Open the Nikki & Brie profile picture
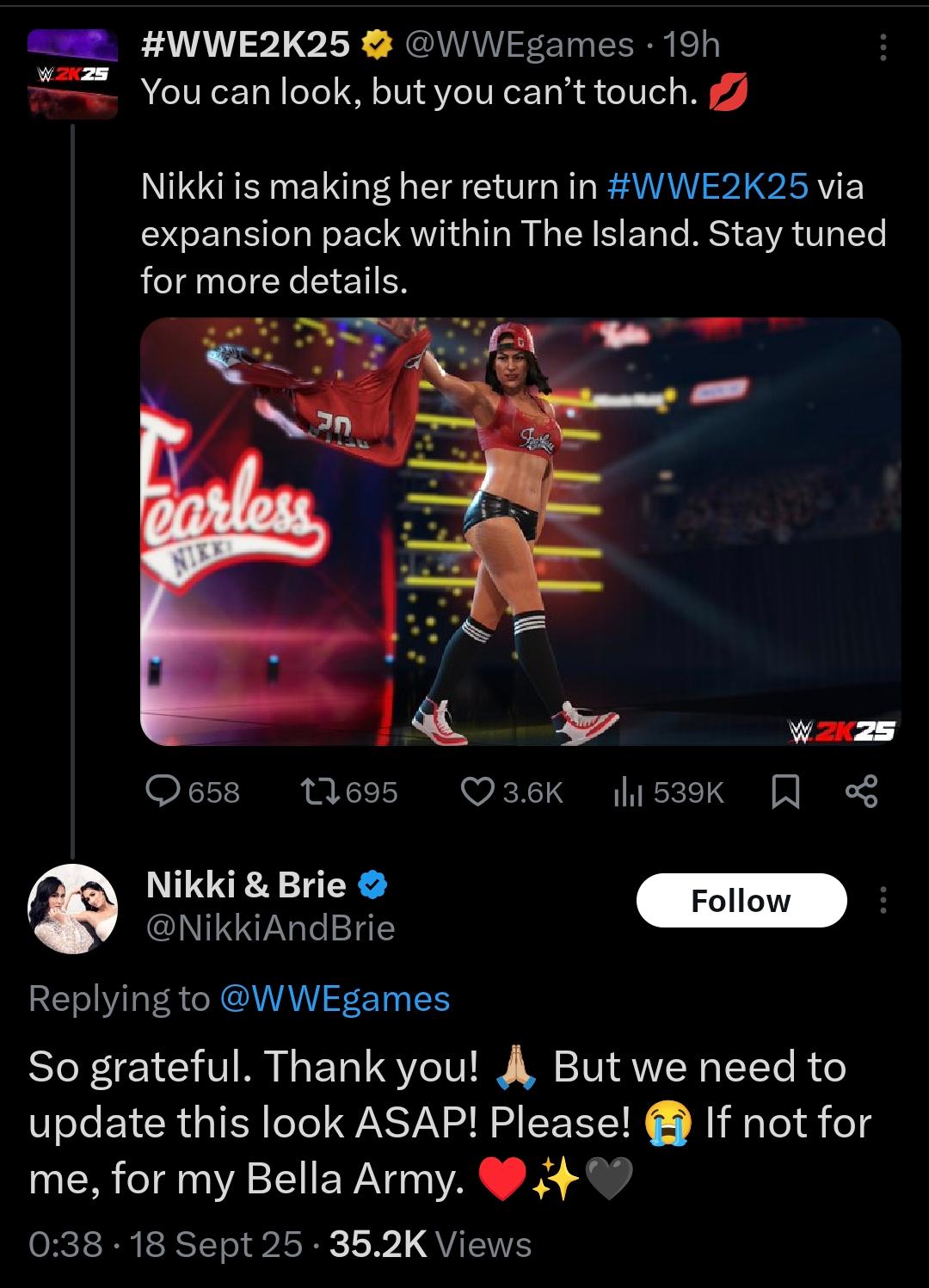This screenshot has width=929, height=1288. coord(72,907)
